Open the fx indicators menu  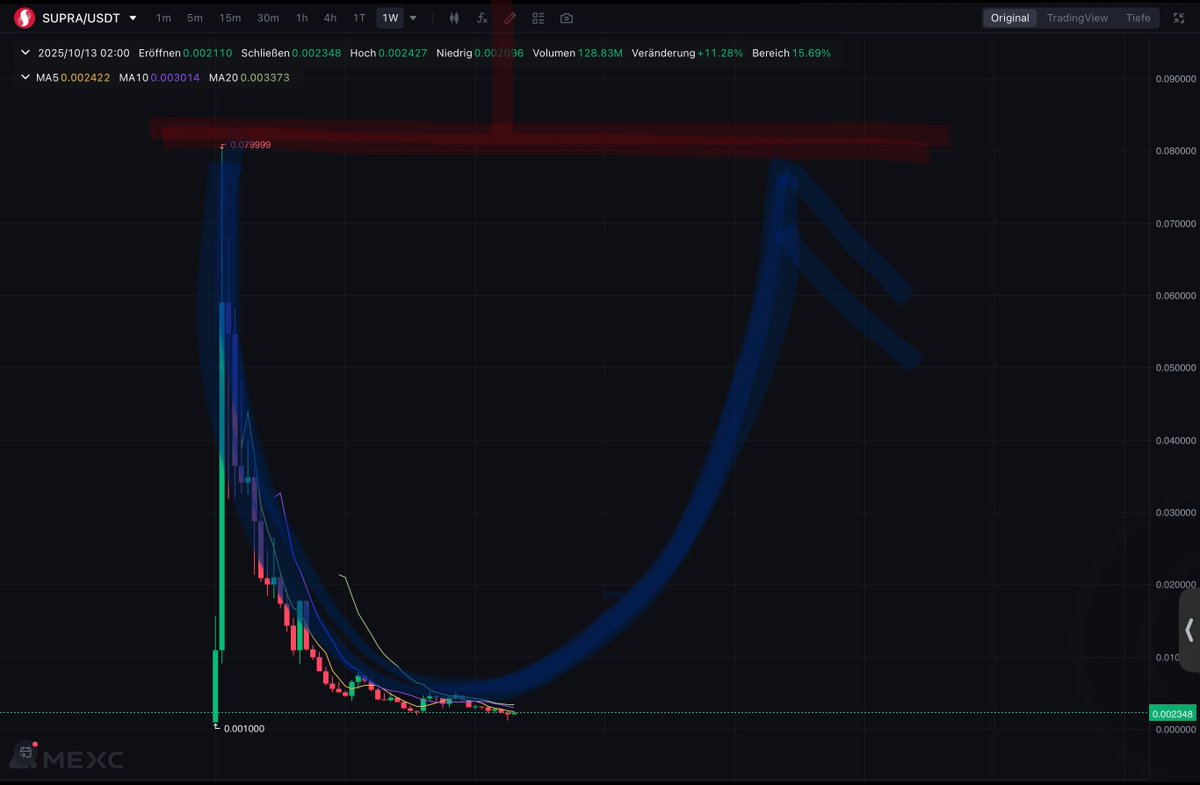(x=482, y=18)
